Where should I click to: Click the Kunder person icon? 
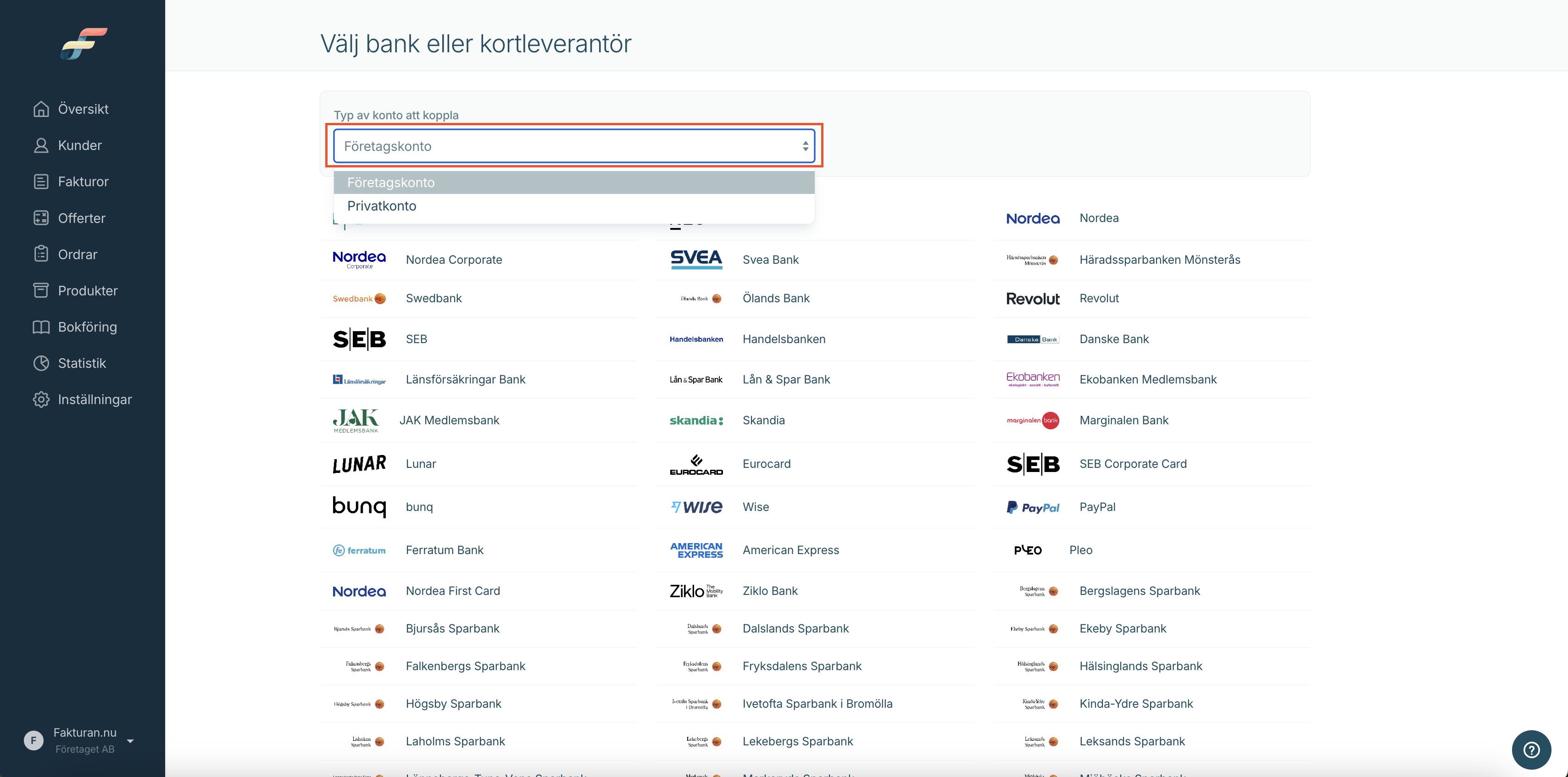tap(41, 145)
